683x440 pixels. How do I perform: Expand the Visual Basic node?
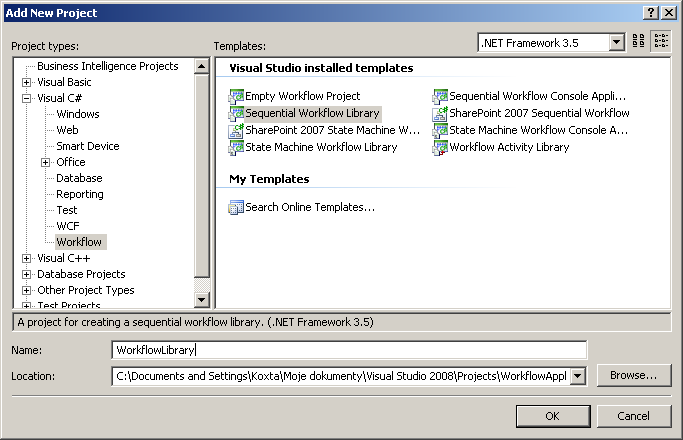pos(27,82)
